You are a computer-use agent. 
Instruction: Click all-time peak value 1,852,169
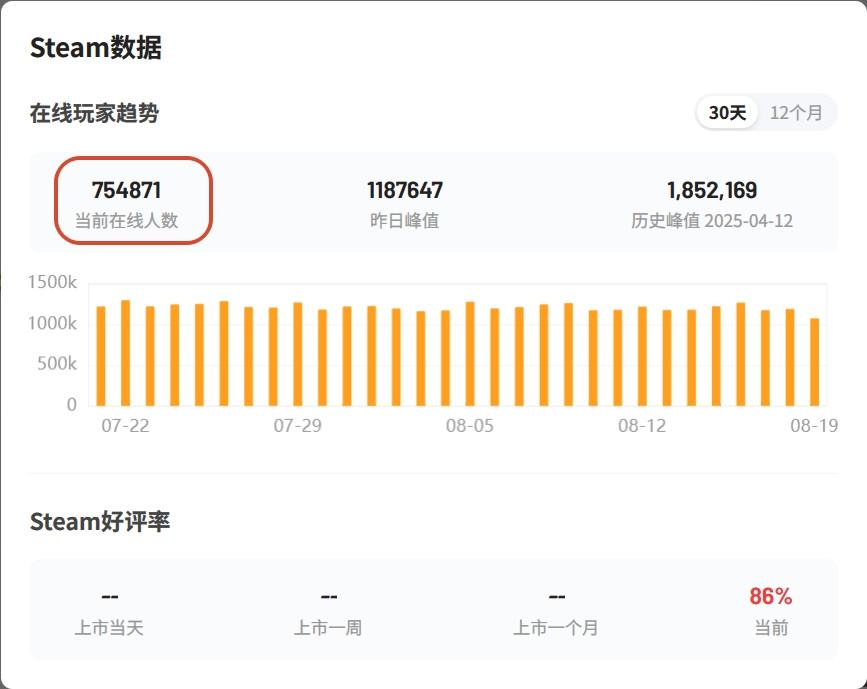tap(712, 190)
